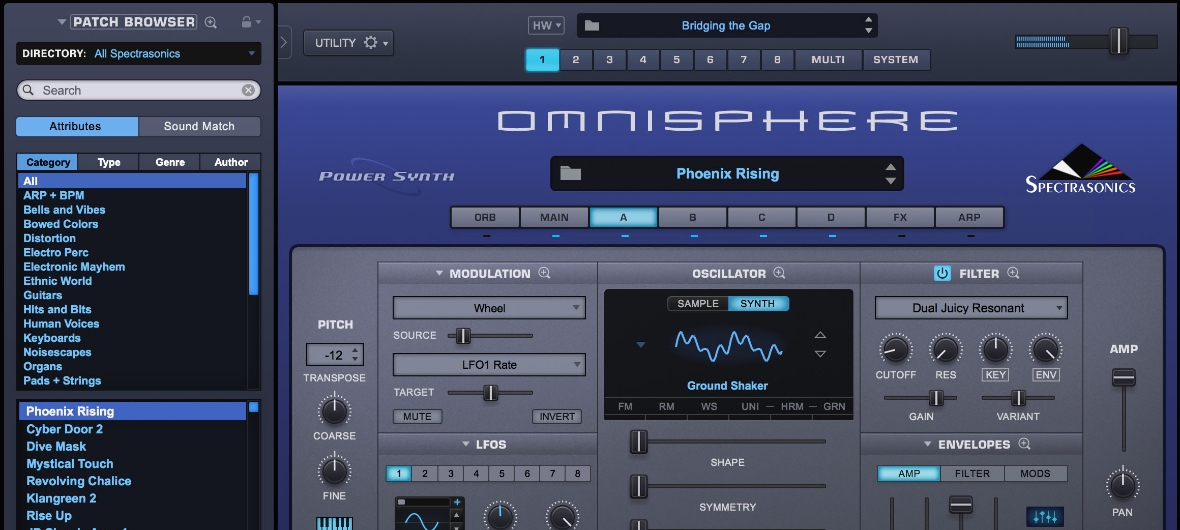The image size is (1180, 530).
Task: Zoom into the Envelopes section
Action: (1024, 444)
